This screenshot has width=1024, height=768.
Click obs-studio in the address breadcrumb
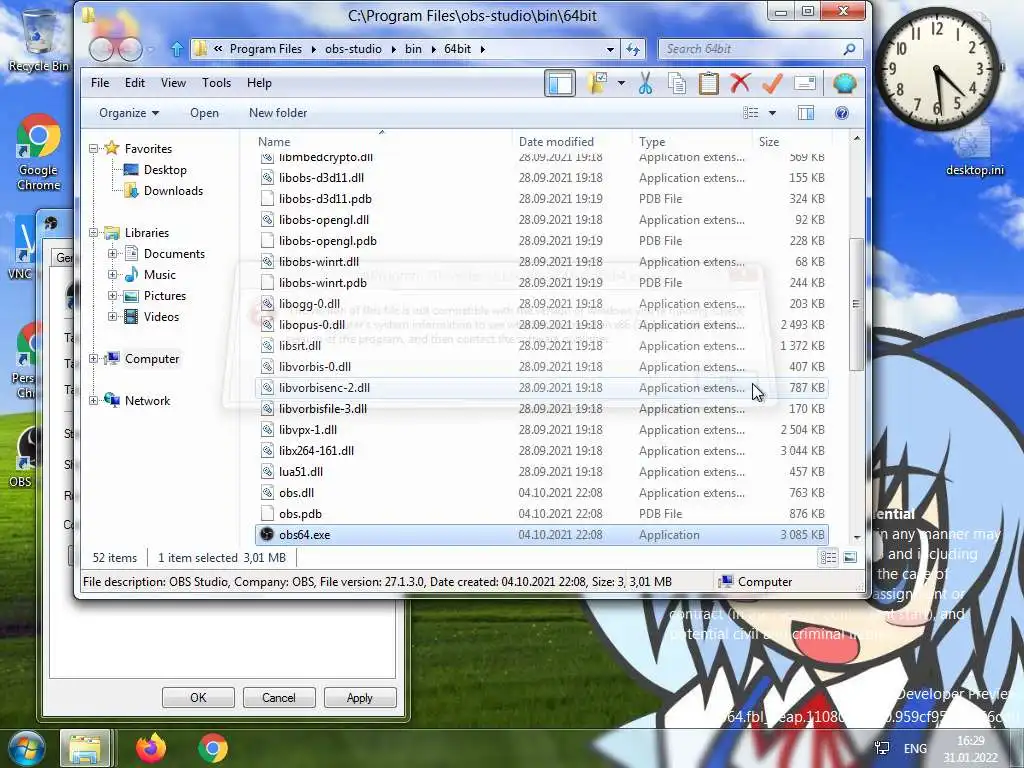(x=353, y=49)
